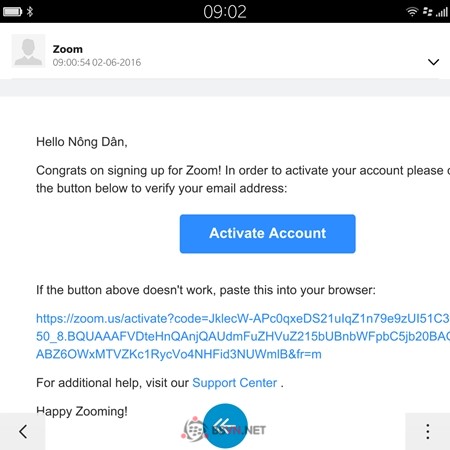
Task: Tap the Zoom sender name
Action: coord(68,49)
